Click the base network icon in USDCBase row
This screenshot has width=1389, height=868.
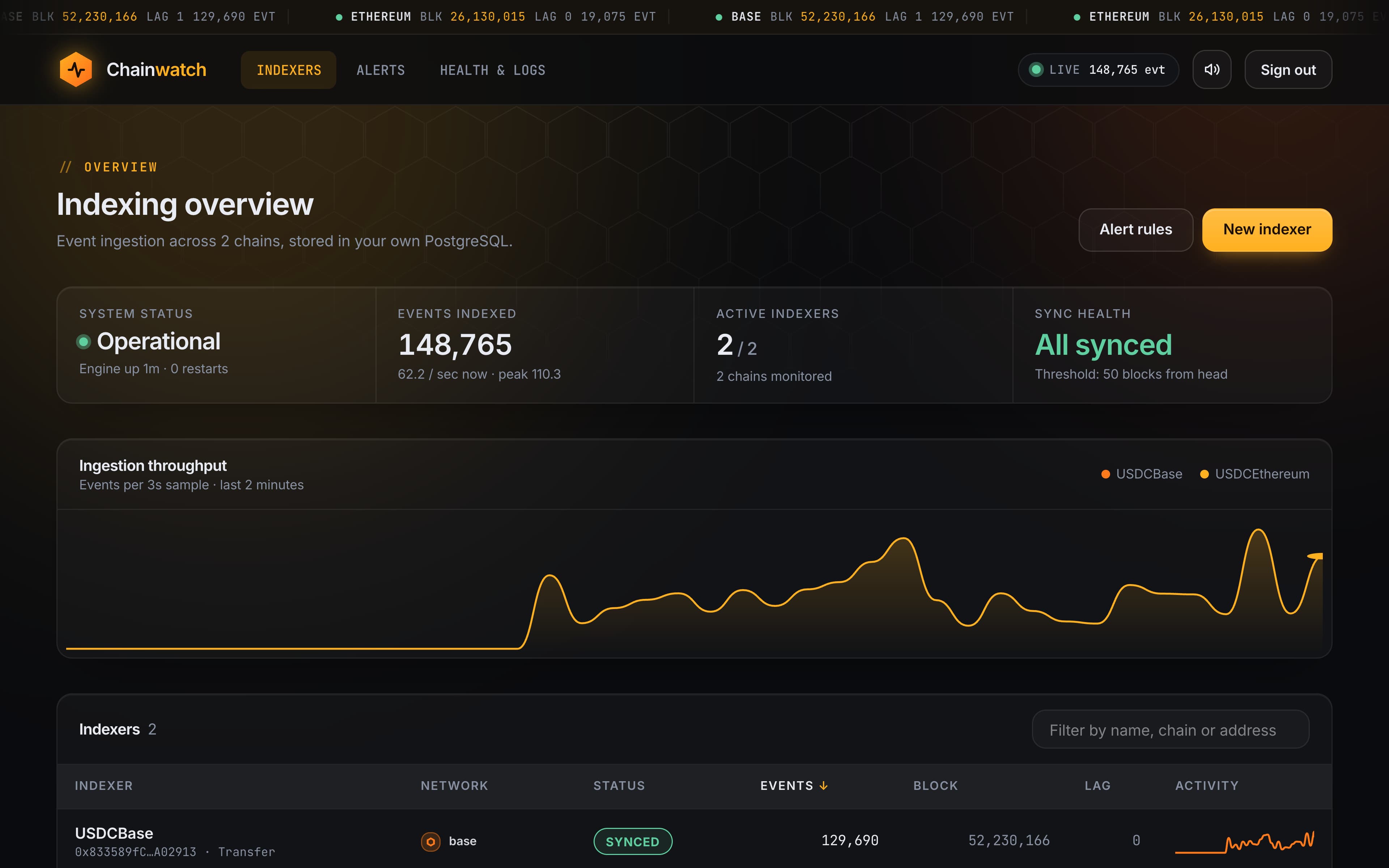430,841
